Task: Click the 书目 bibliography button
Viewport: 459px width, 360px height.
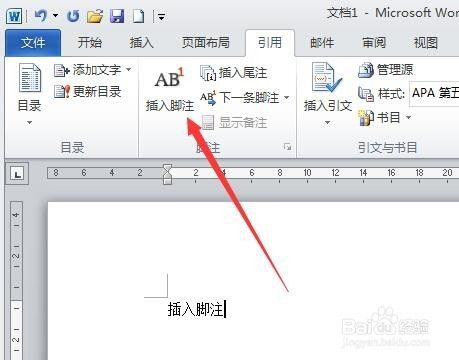Action: point(380,117)
